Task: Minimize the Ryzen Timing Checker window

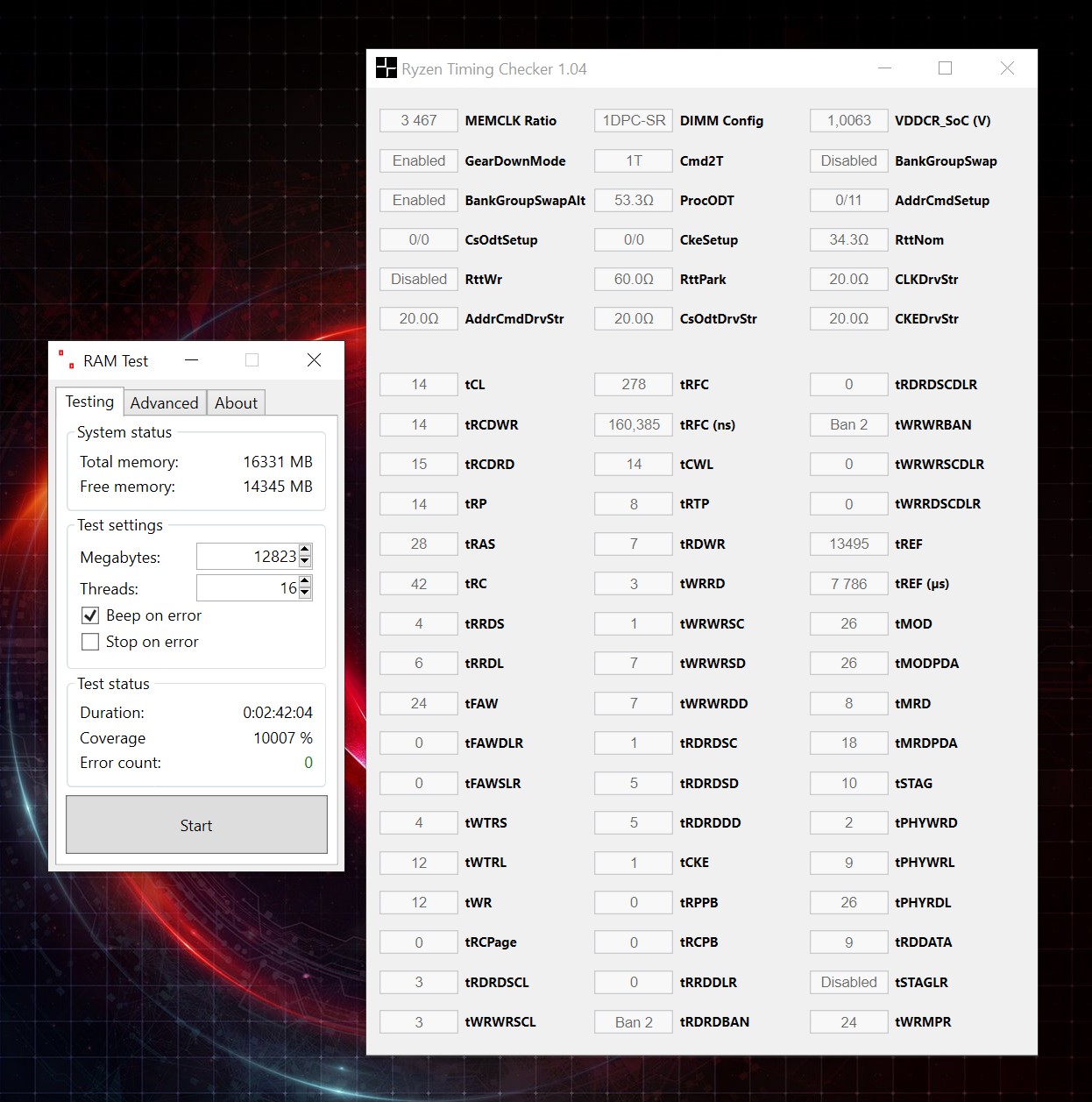Action: point(884,68)
